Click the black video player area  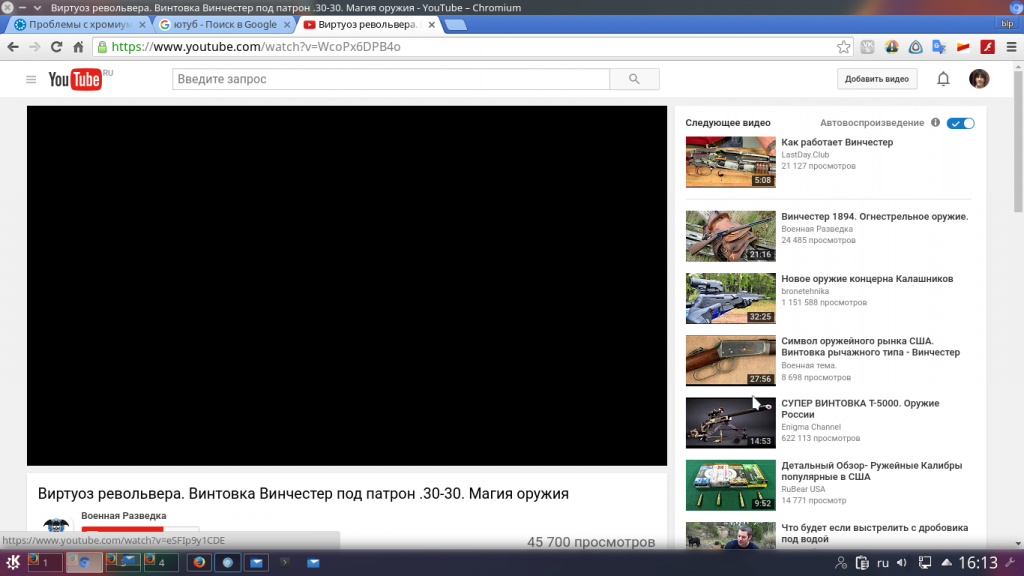(347, 285)
